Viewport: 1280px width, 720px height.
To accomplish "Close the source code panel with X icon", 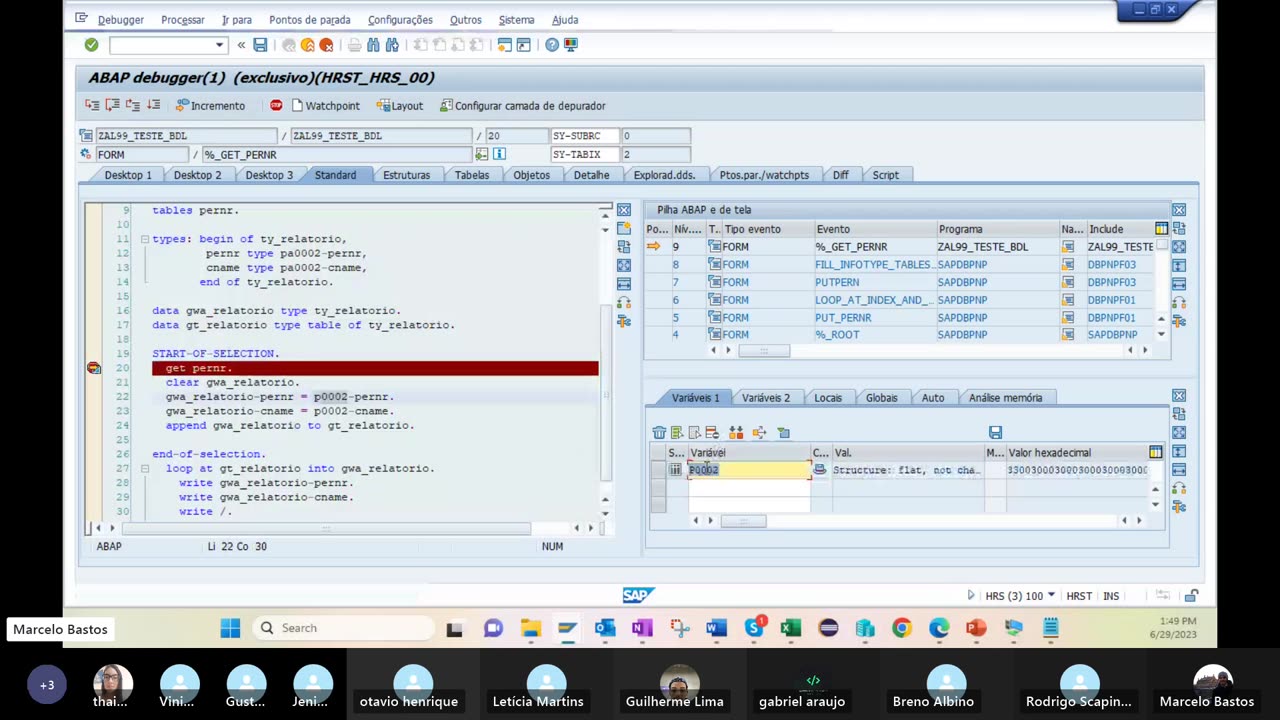I will [x=624, y=210].
